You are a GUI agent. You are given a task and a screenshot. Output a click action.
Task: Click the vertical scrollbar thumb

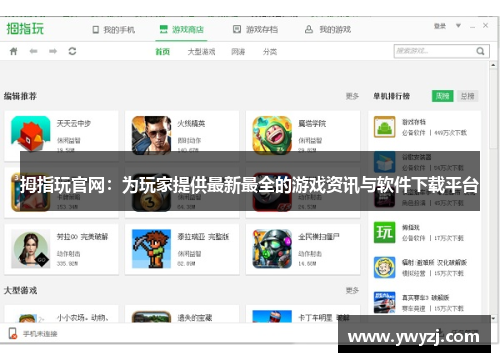pos(494,108)
